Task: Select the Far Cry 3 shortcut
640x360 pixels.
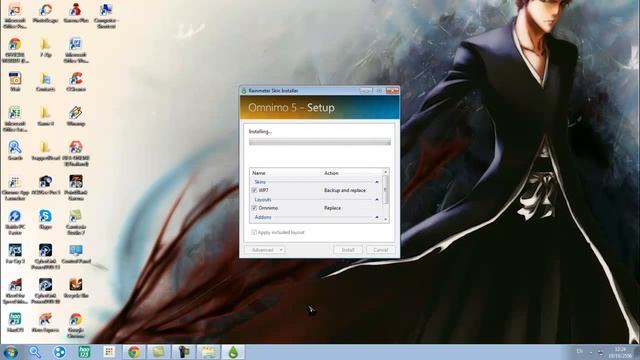Action: click(x=15, y=254)
